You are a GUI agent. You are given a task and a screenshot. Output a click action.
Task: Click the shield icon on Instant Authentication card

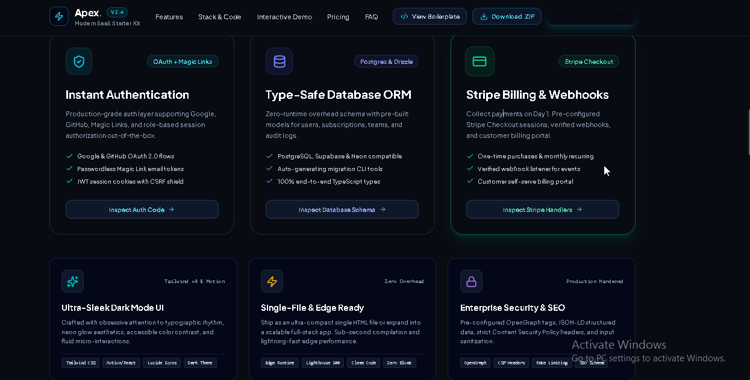(x=79, y=61)
